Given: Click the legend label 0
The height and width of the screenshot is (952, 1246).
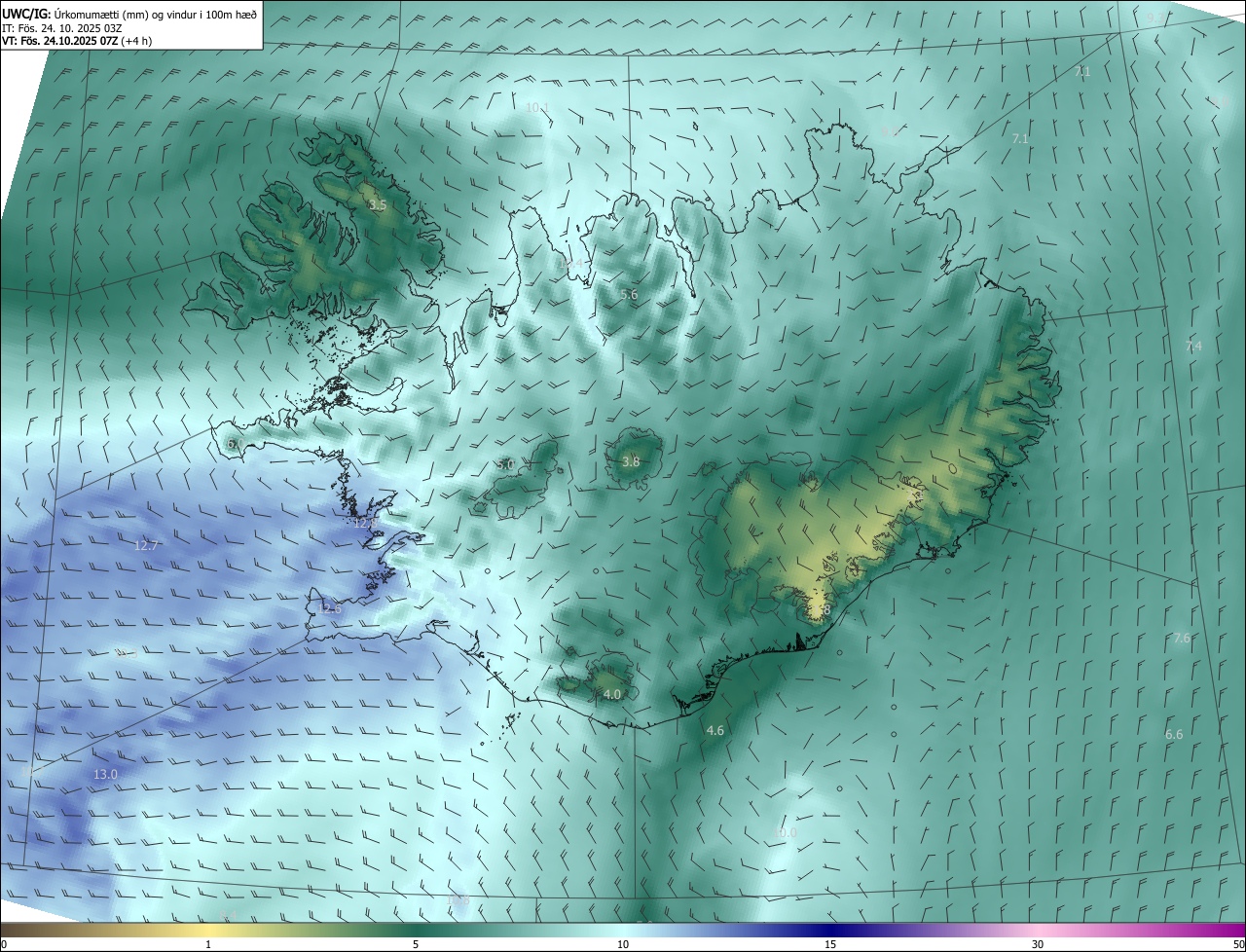Looking at the screenshot, I should 4,944.
